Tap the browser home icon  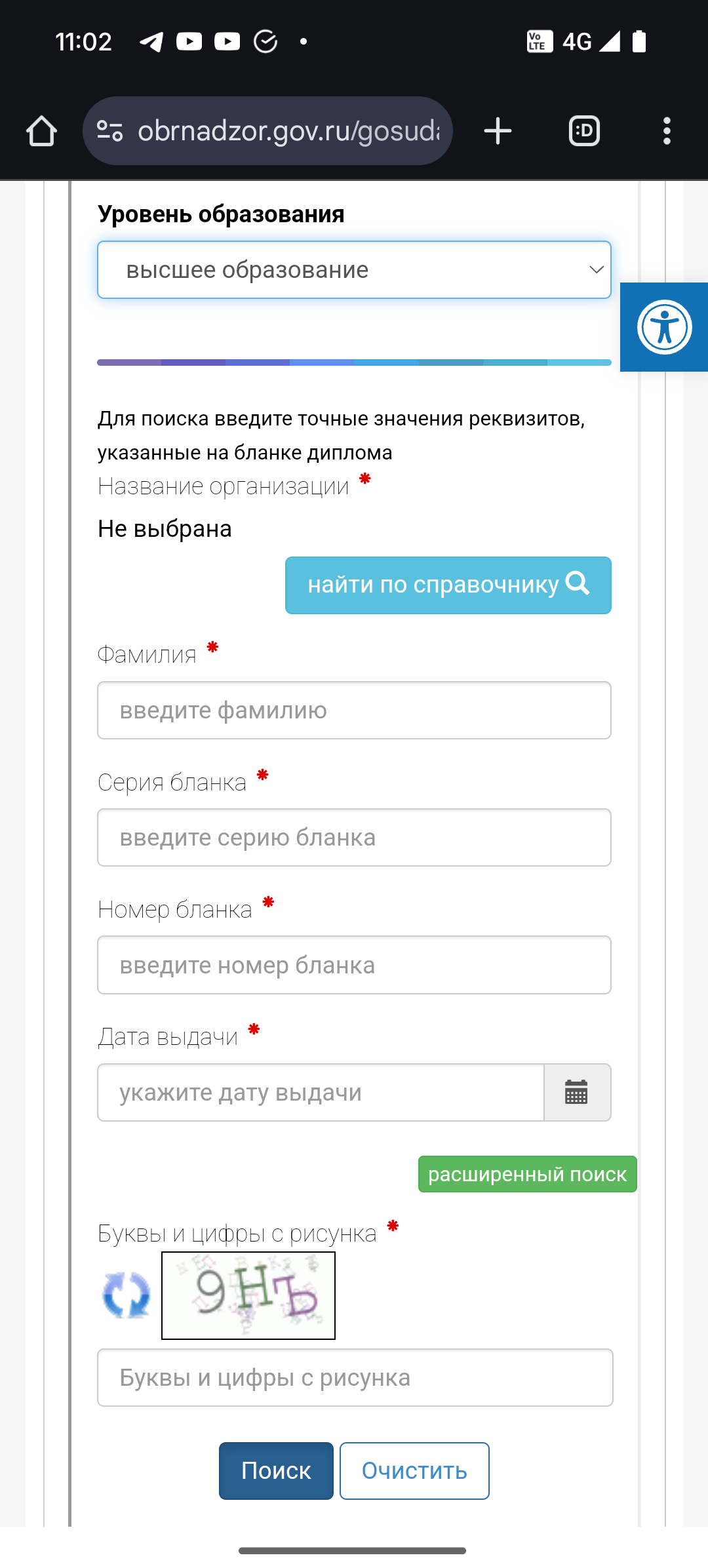pos(41,131)
